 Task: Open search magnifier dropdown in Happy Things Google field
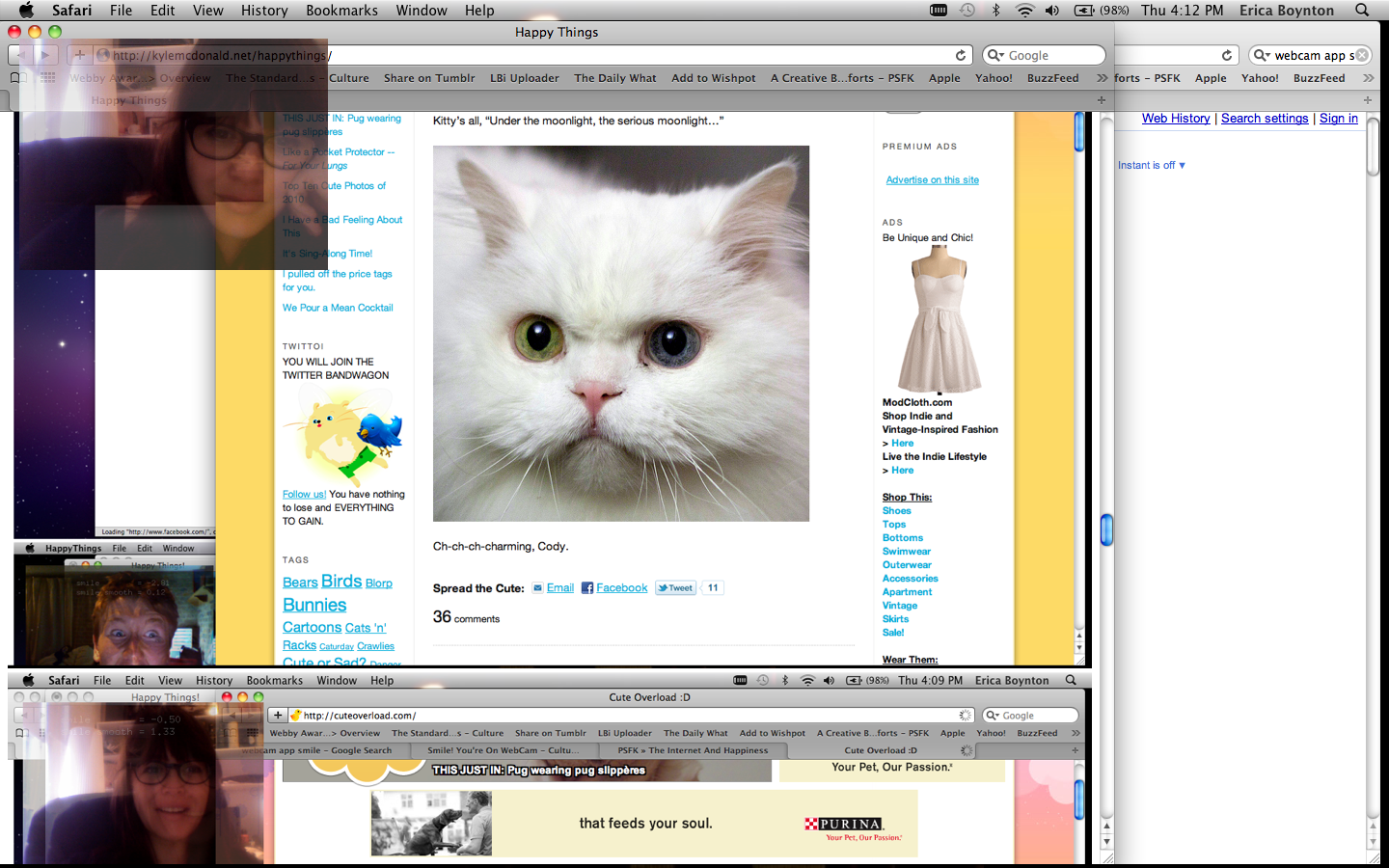pyautogui.click(x=995, y=55)
